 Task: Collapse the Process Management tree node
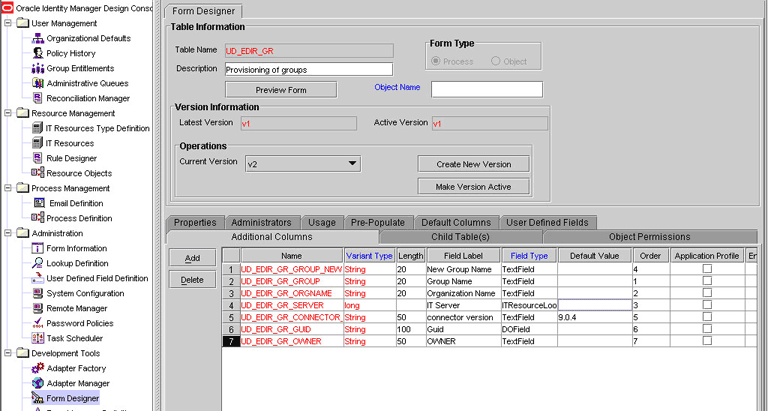point(8,188)
